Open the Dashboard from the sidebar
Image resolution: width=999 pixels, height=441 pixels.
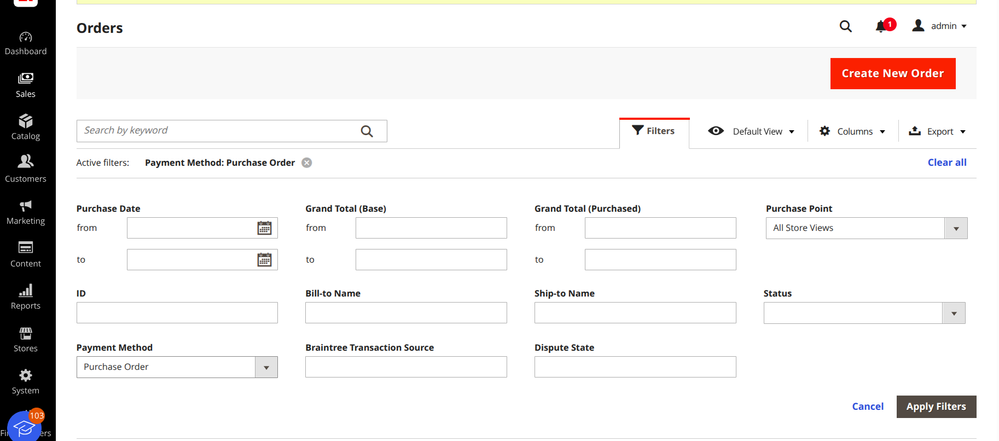click(x=26, y=42)
